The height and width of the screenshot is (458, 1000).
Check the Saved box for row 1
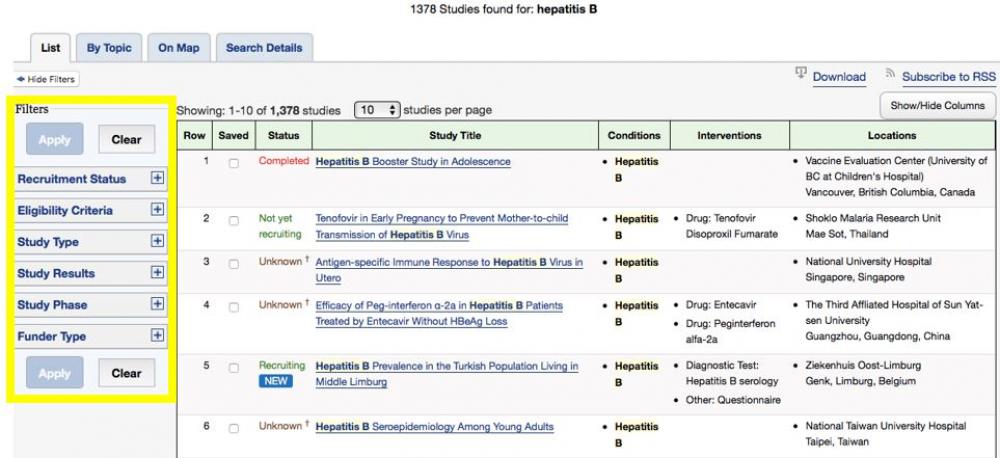coord(233,163)
